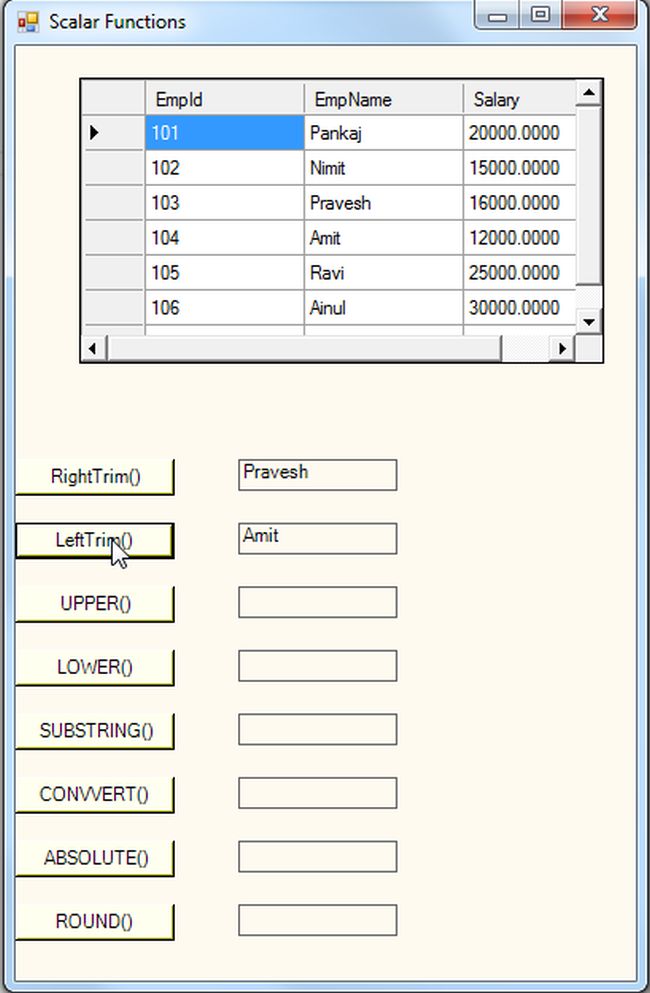This screenshot has height=993, width=650.
Task: Select the salary cell 16000.0000
Action: tap(519, 203)
